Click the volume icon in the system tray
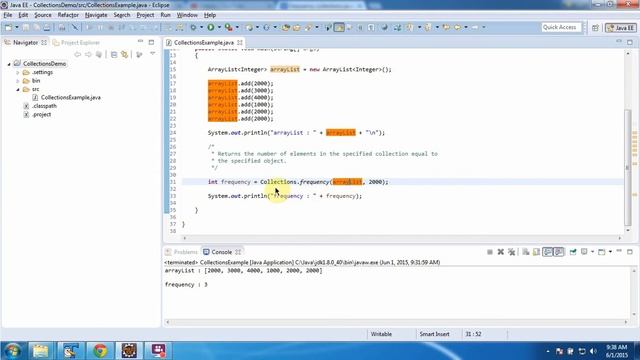 tap(593, 351)
